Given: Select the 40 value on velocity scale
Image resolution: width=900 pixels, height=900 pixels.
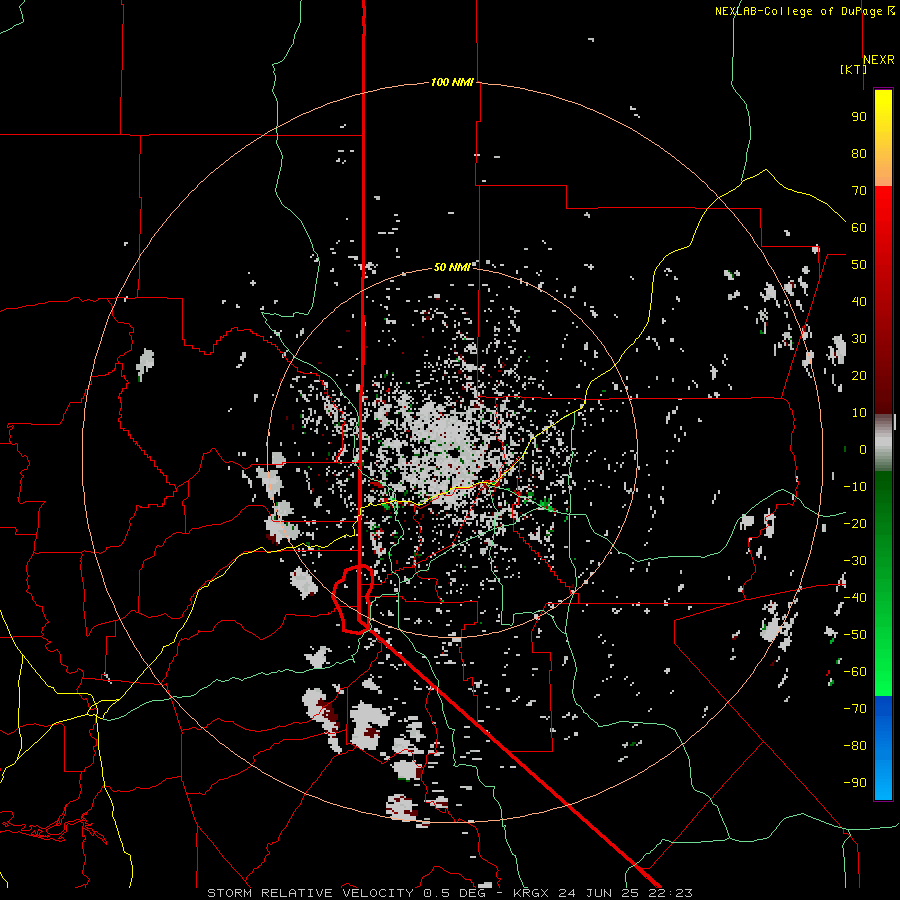Looking at the screenshot, I should coord(859,301).
